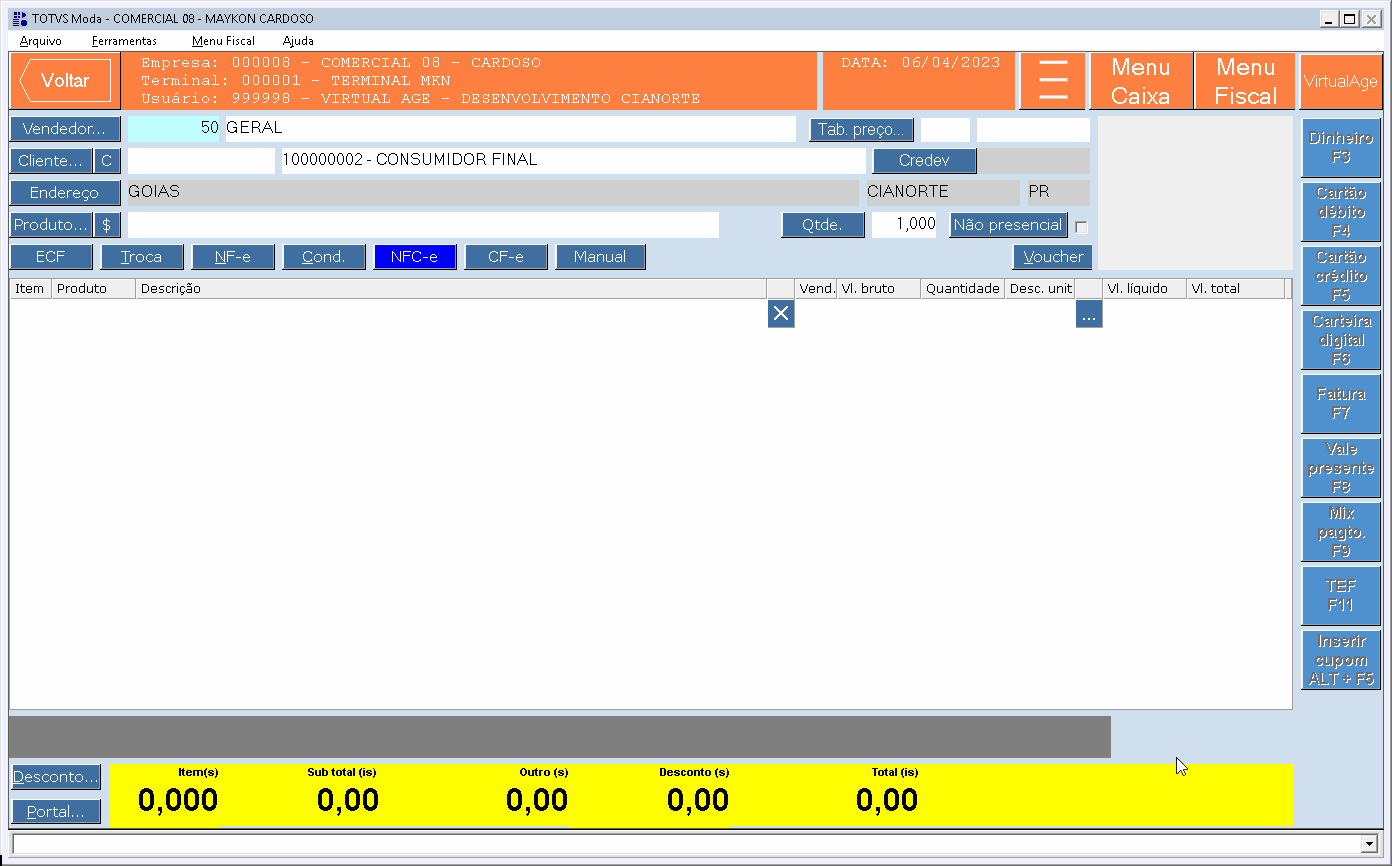Click the Descrição column header
Viewport: 1392px width, 866px height.
click(451, 288)
